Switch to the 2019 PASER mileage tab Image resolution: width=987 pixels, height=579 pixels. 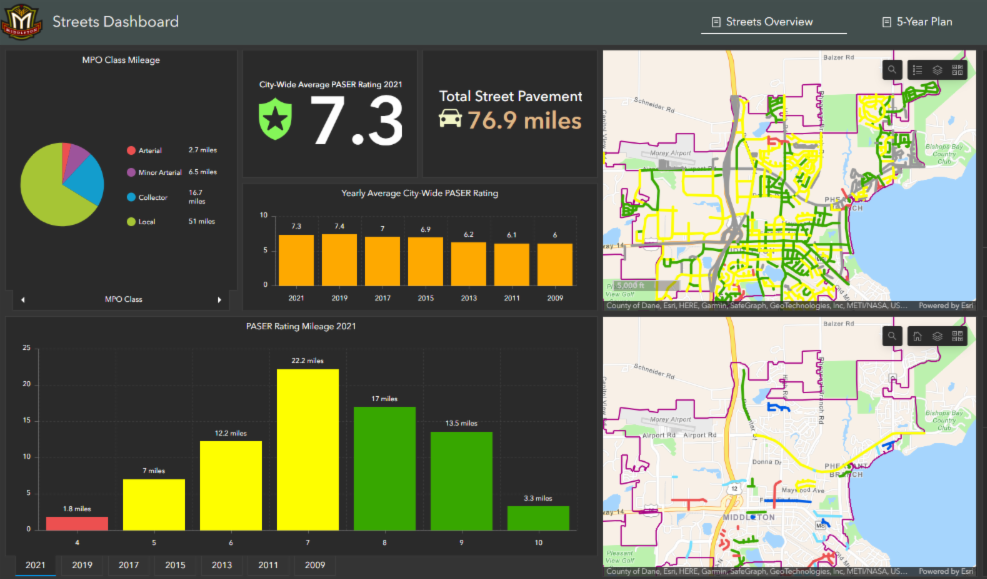(x=82, y=565)
